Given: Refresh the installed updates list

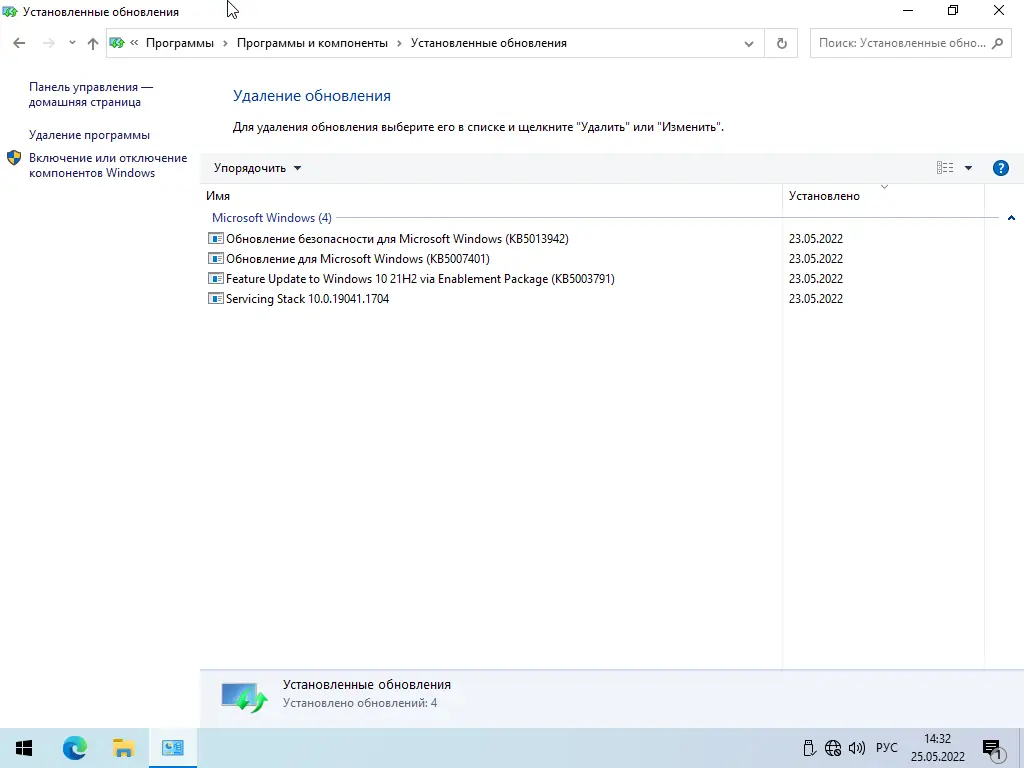Looking at the screenshot, I should tap(781, 44).
